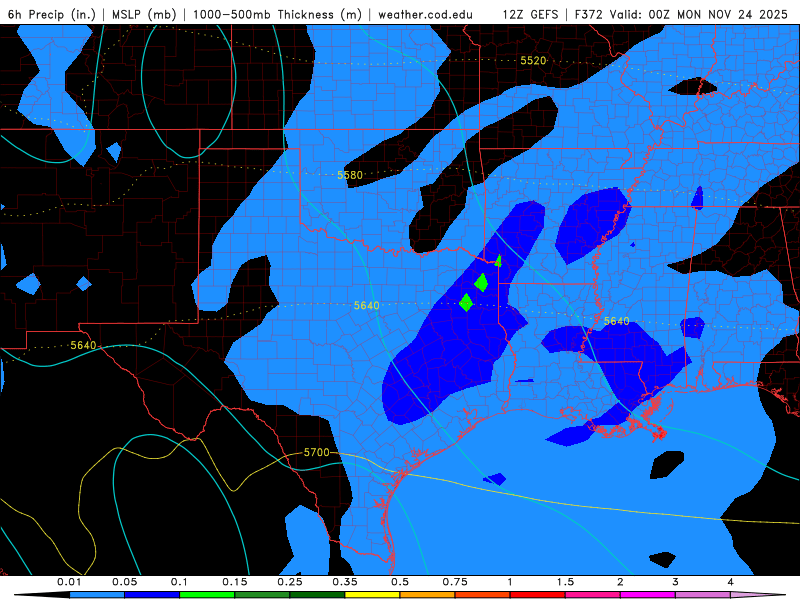This screenshot has height=600, width=800.
Task: Pick the light blue 0.01 legend swatch
Action: pyautogui.click(x=97, y=595)
